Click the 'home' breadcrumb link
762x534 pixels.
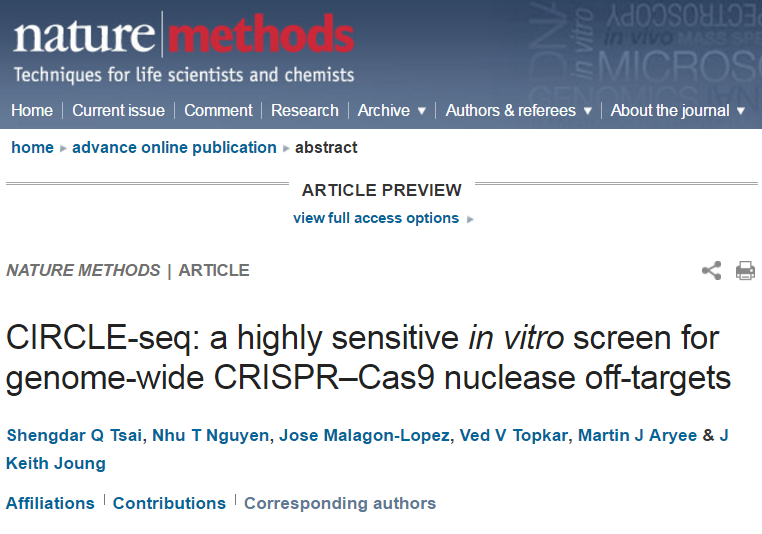coord(33,147)
